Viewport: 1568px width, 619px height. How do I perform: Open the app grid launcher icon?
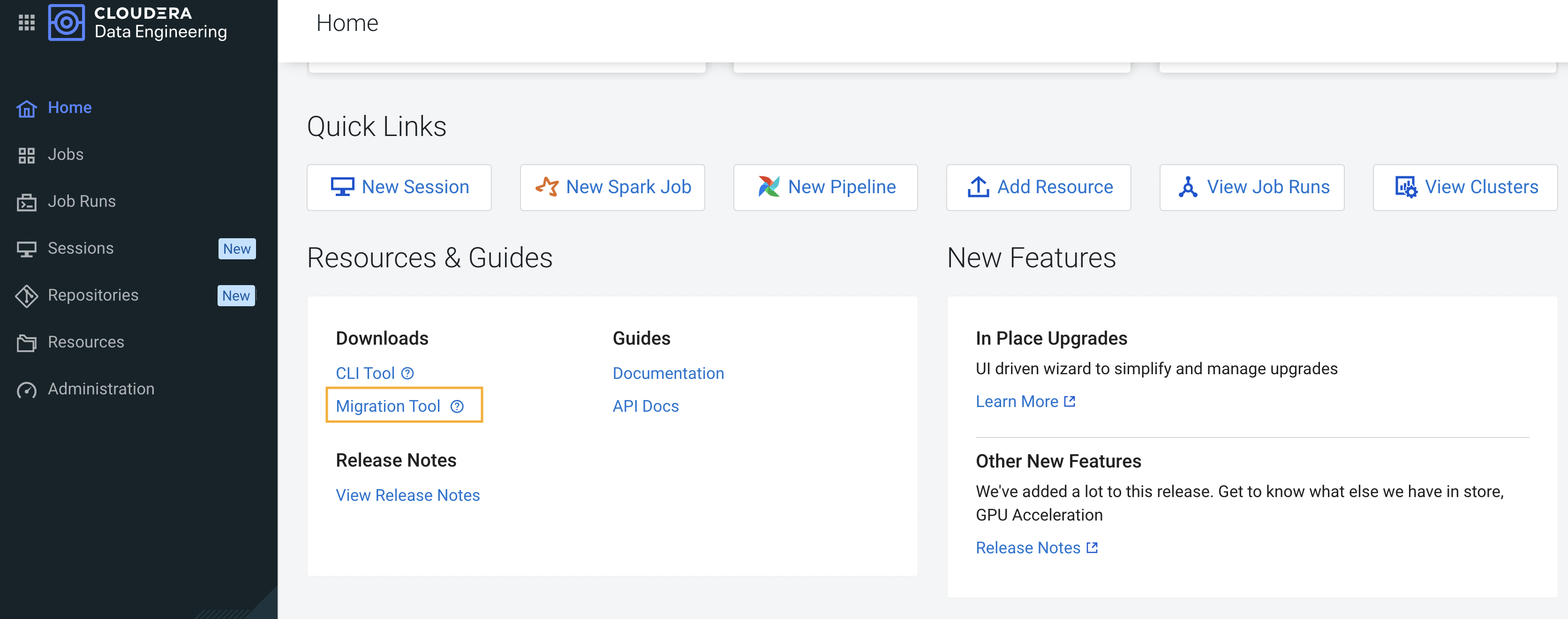tap(26, 23)
